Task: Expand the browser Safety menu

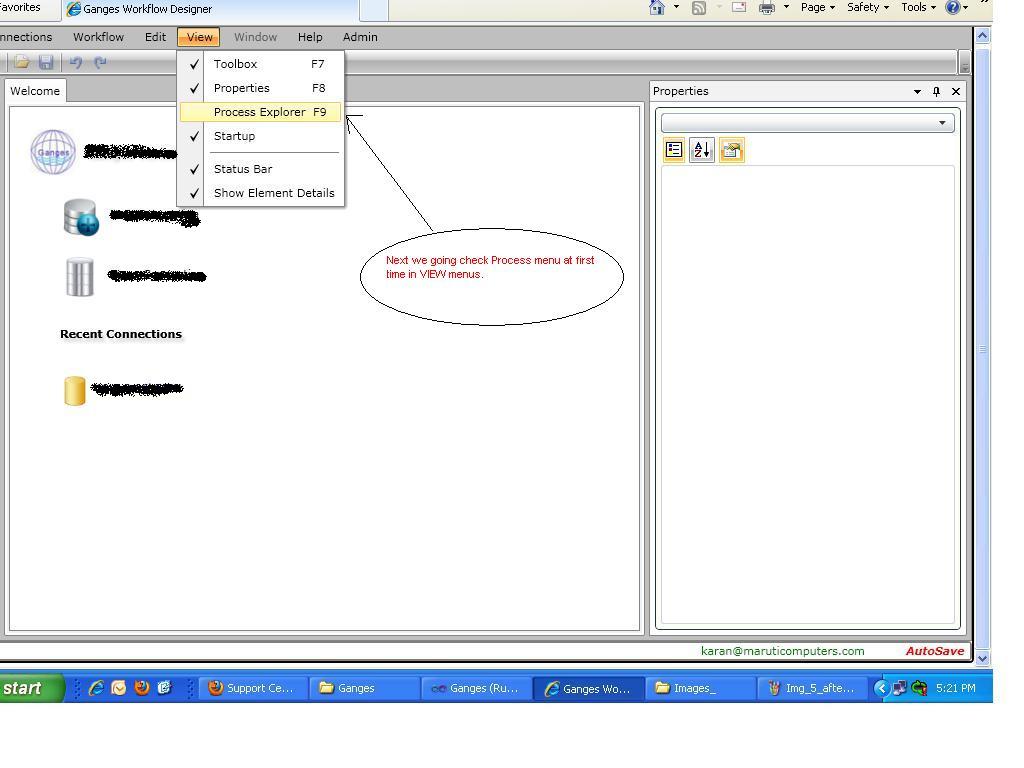Action: (868, 7)
